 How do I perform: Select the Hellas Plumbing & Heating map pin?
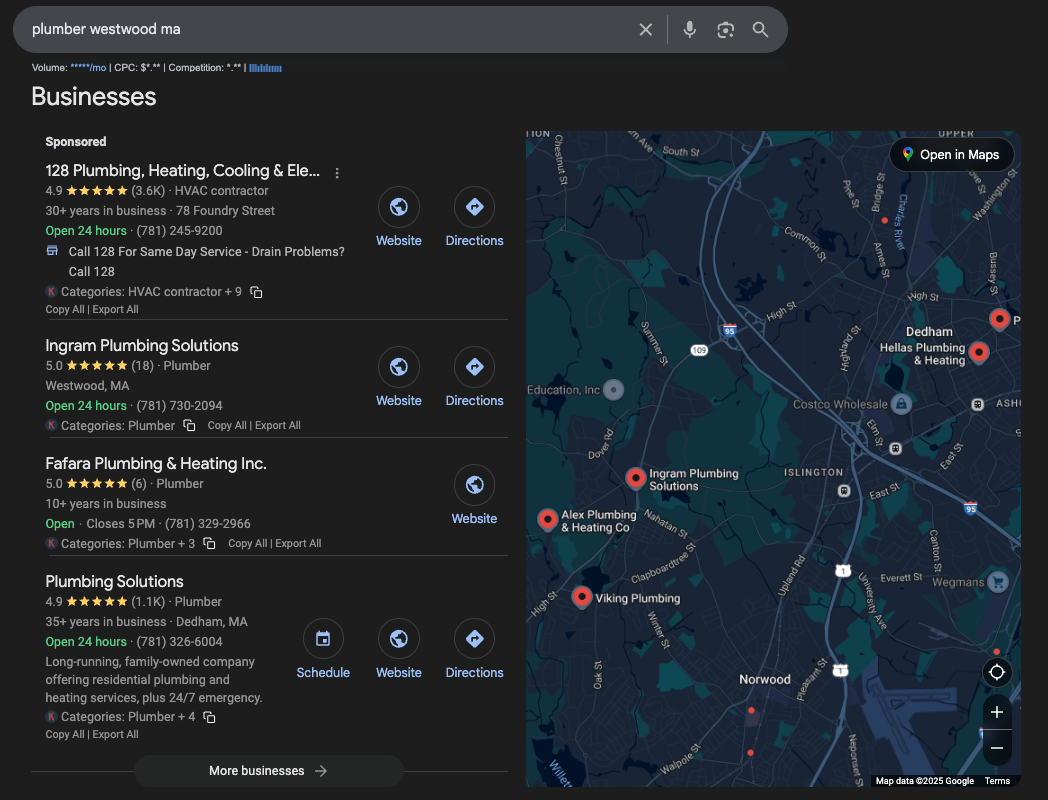coord(979,352)
